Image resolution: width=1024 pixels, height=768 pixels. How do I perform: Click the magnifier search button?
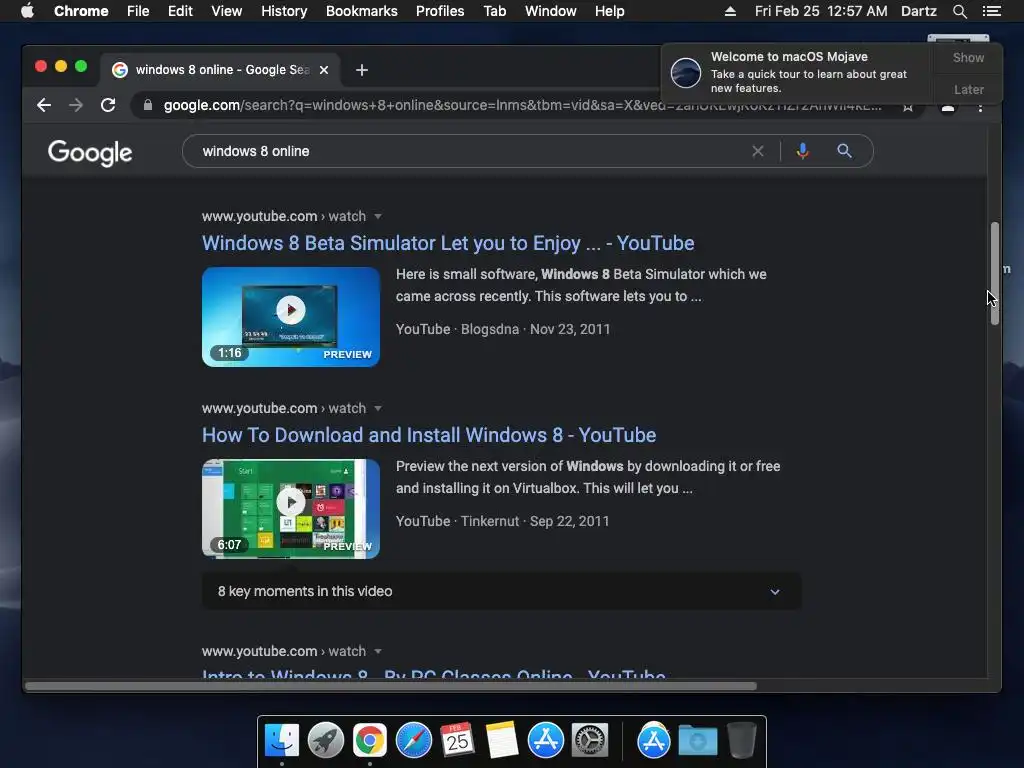[x=844, y=152]
